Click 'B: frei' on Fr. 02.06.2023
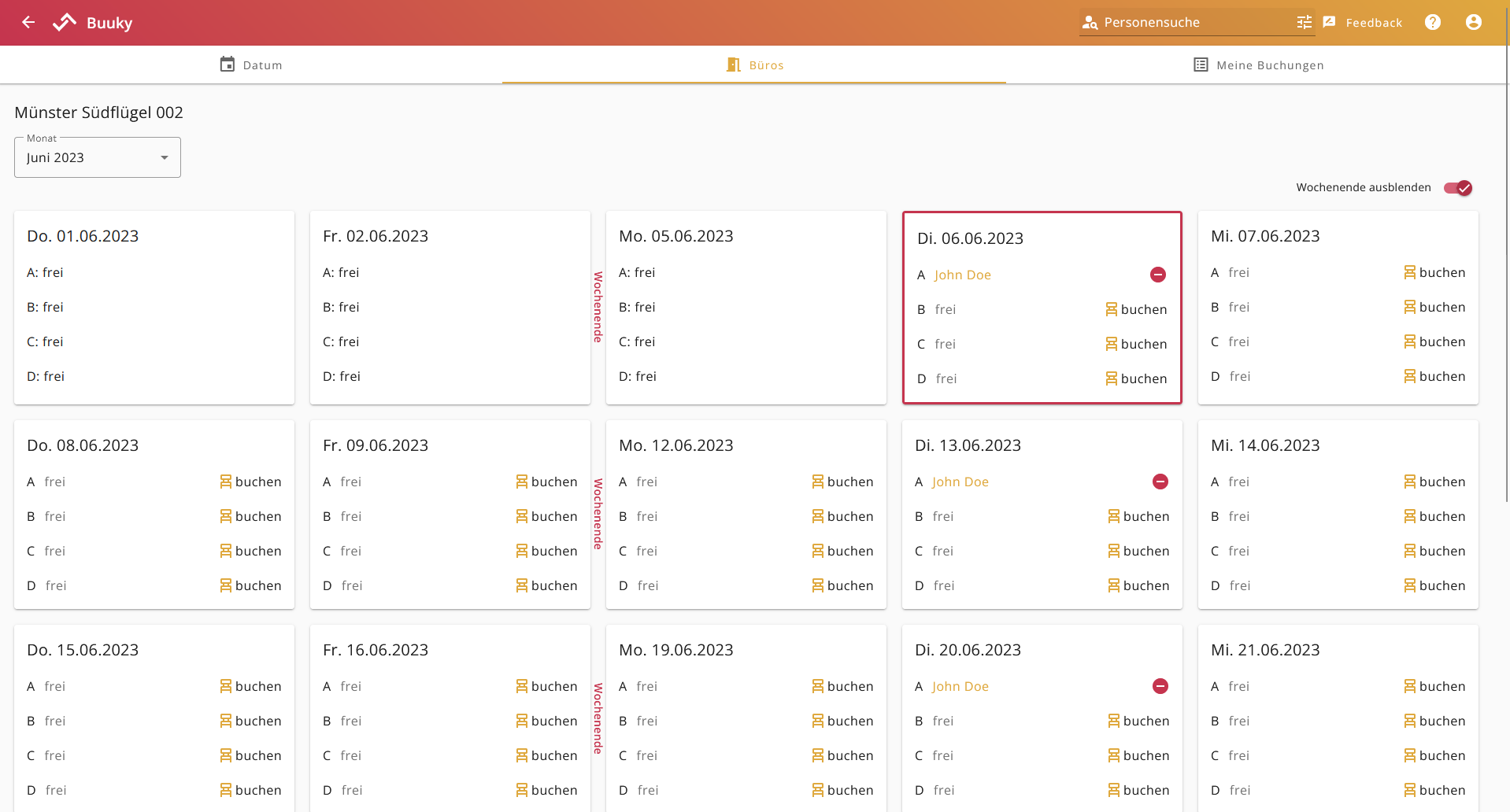This screenshot has height=812, width=1510. pyautogui.click(x=341, y=307)
